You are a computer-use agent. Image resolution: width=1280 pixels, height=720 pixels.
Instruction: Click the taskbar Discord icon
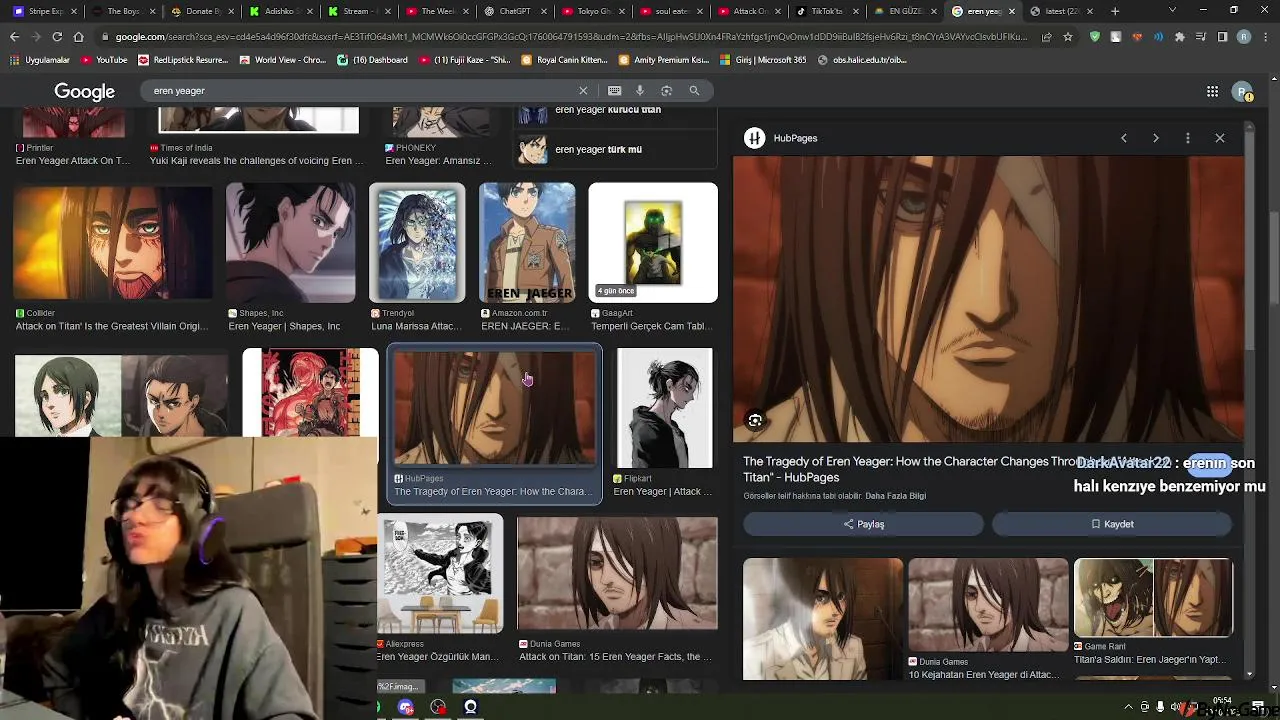click(406, 708)
